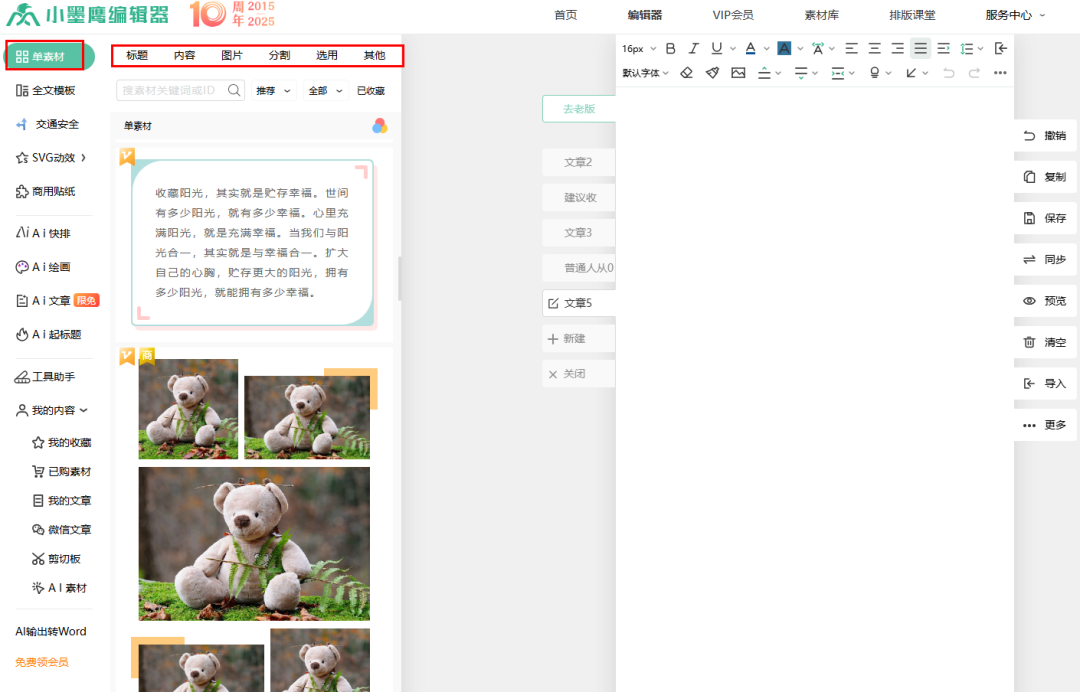Click the material keyword search field
Screen dimensions: 1080x692
point(170,91)
